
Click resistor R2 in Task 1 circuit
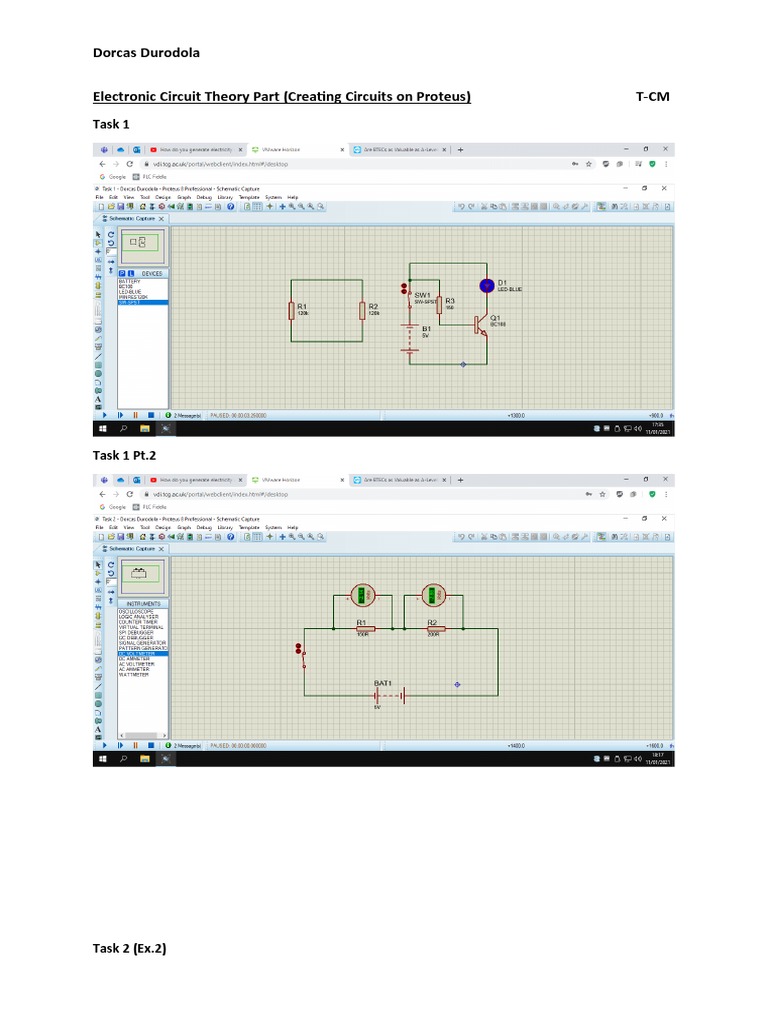(362, 311)
